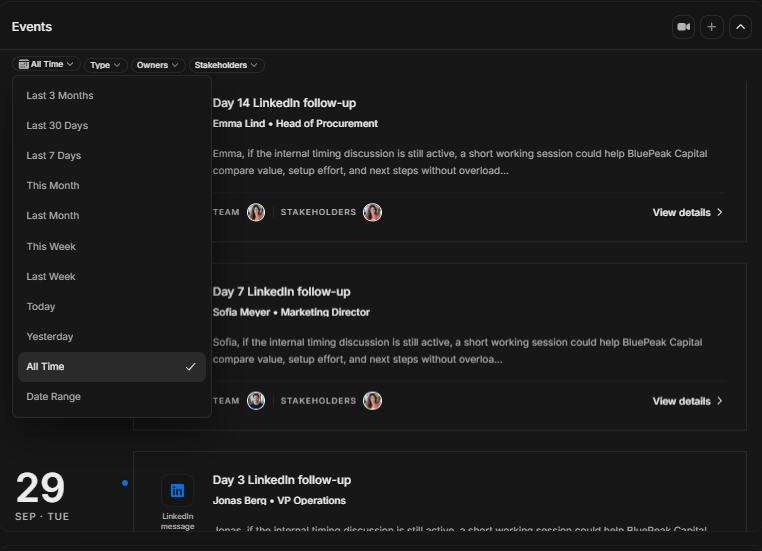
Task: Select Last 30 Days option
Action: 112,126
